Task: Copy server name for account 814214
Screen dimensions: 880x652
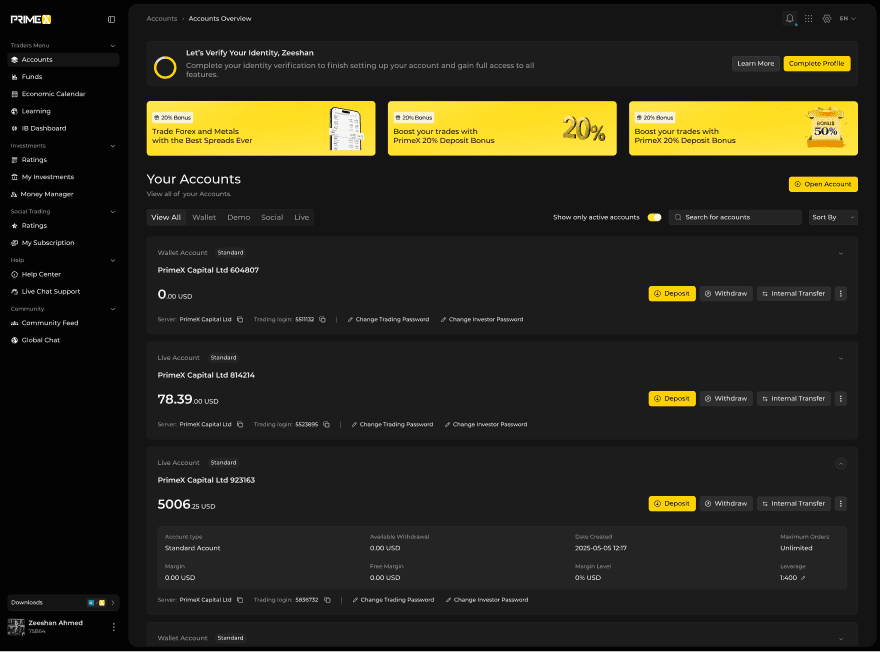Action: tap(240, 424)
